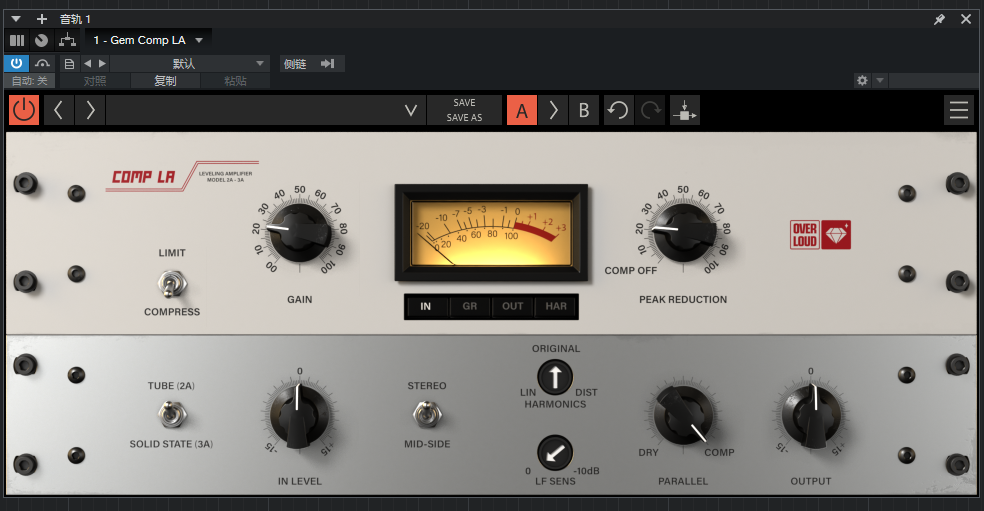Select the B preset slot

click(x=584, y=110)
